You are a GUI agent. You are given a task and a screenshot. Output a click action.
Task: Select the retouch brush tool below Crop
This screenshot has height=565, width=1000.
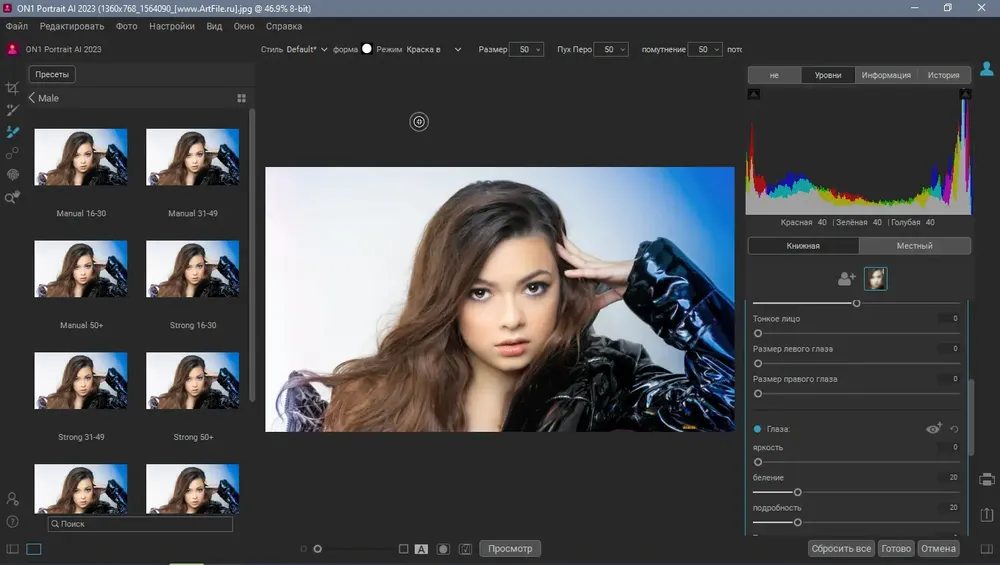pos(13,110)
